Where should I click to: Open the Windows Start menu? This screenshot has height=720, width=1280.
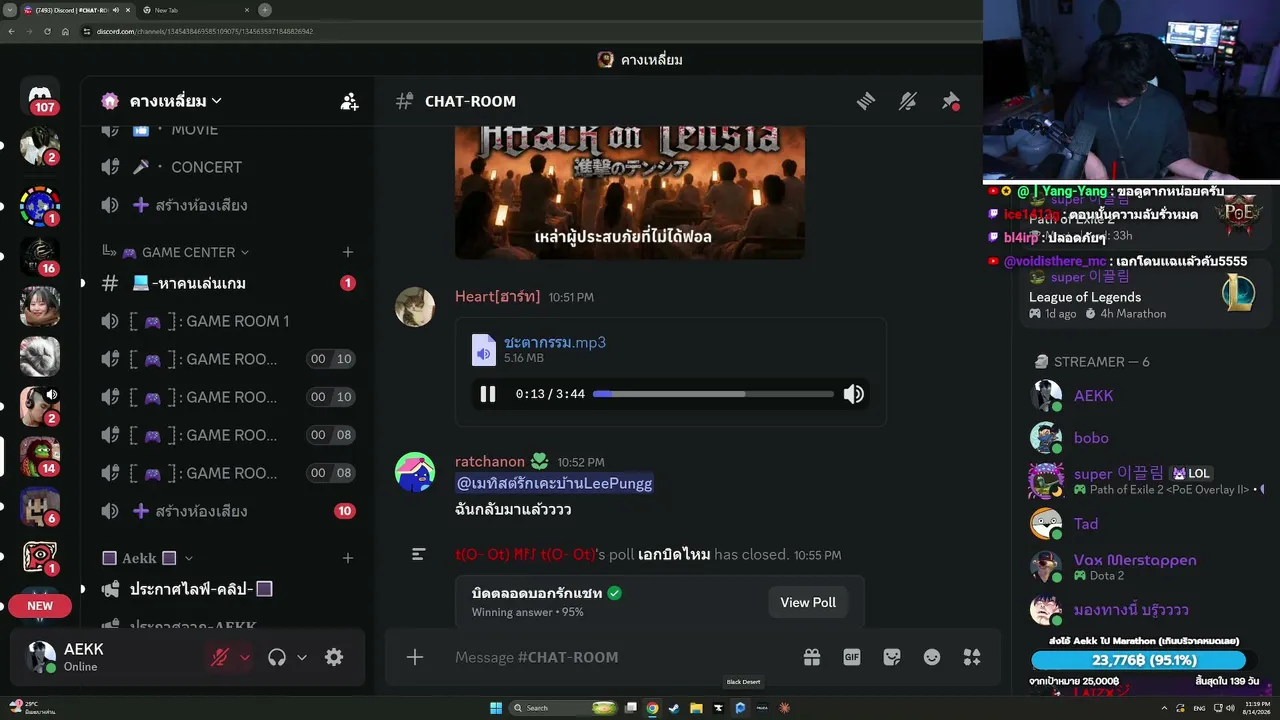pos(496,708)
